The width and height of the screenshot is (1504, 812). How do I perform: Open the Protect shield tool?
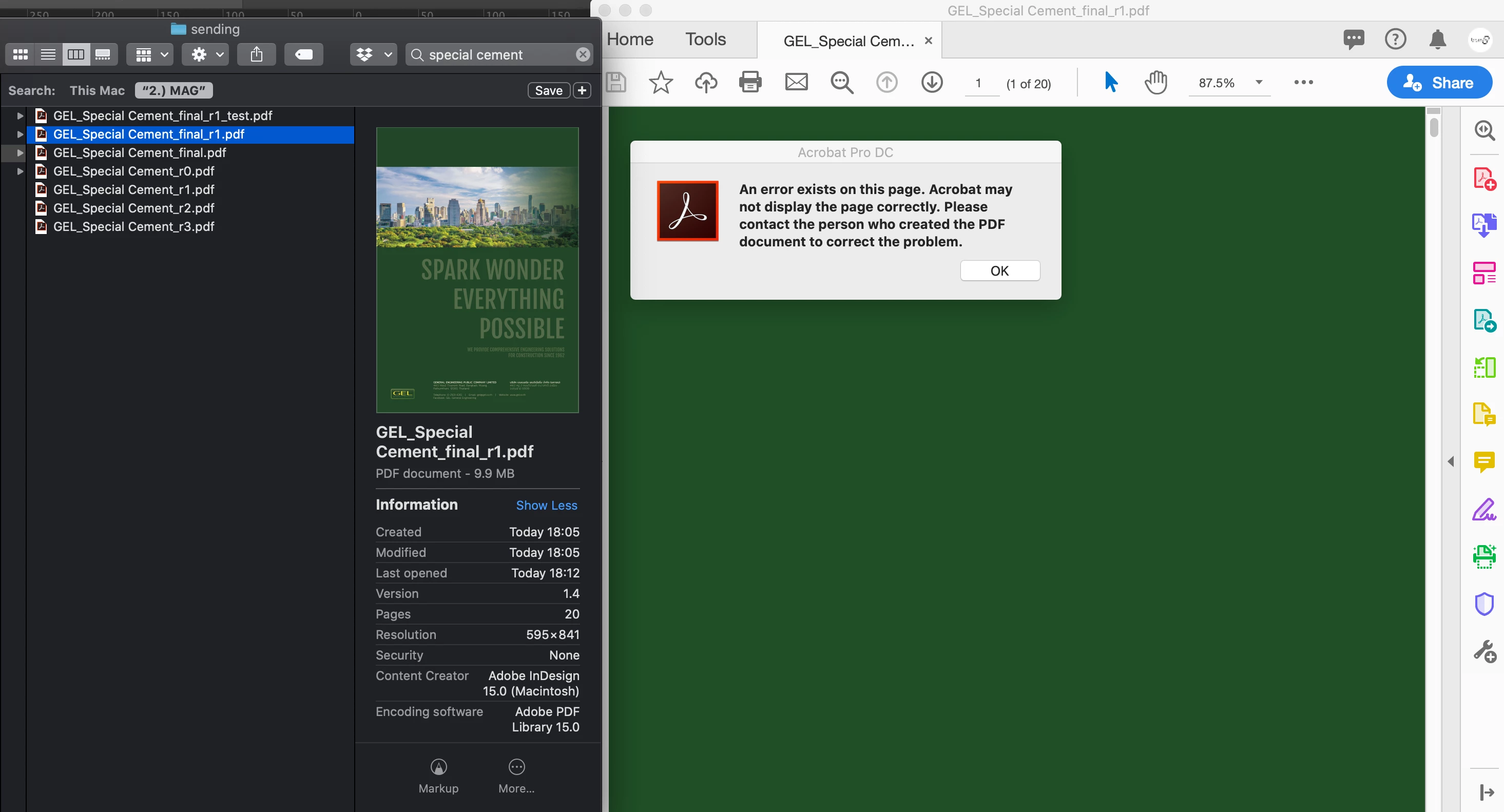click(1483, 604)
